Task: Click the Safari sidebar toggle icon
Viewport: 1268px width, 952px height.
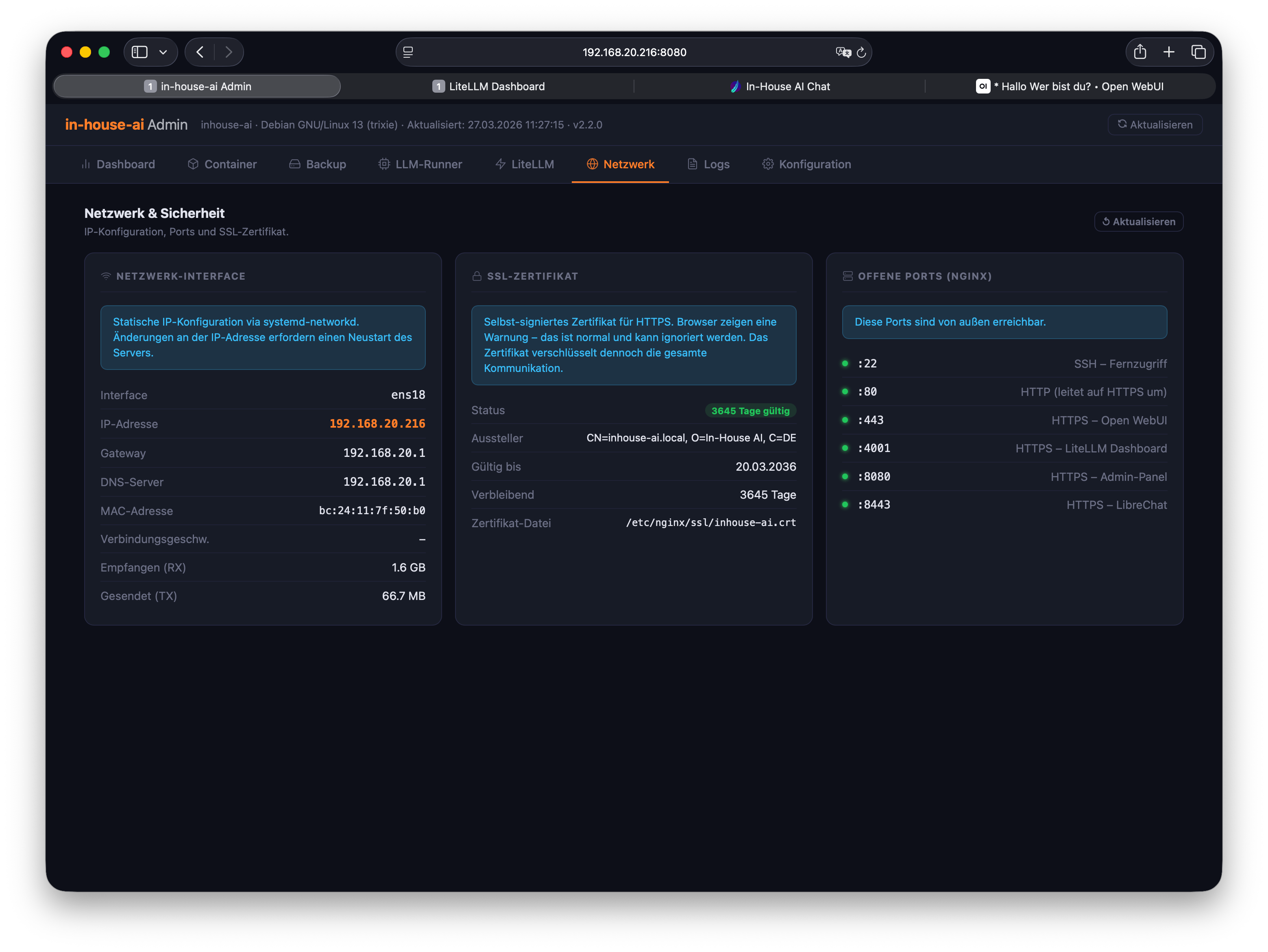Action: [x=139, y=52]
